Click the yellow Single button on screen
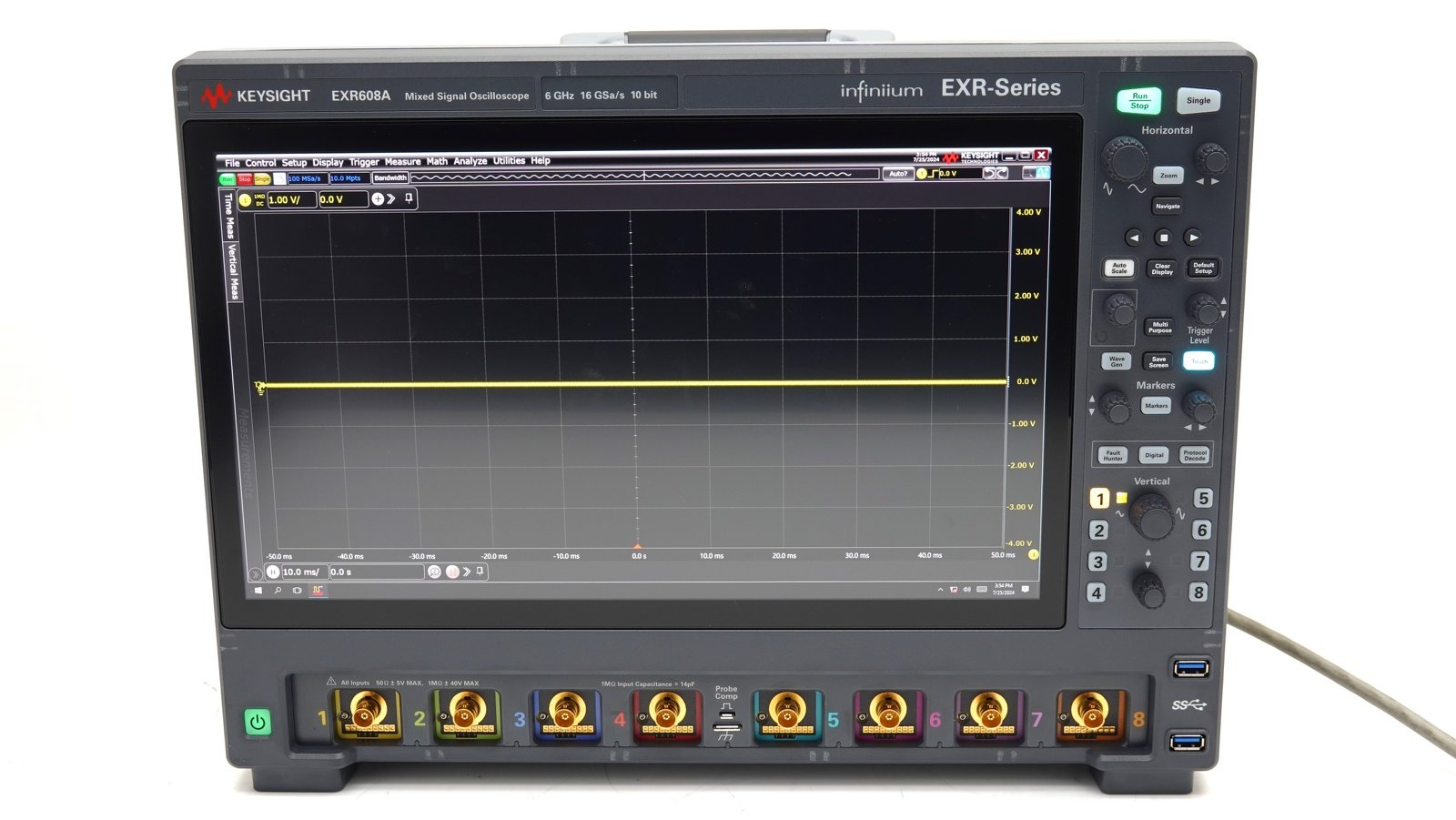 (x=262, y=179)
